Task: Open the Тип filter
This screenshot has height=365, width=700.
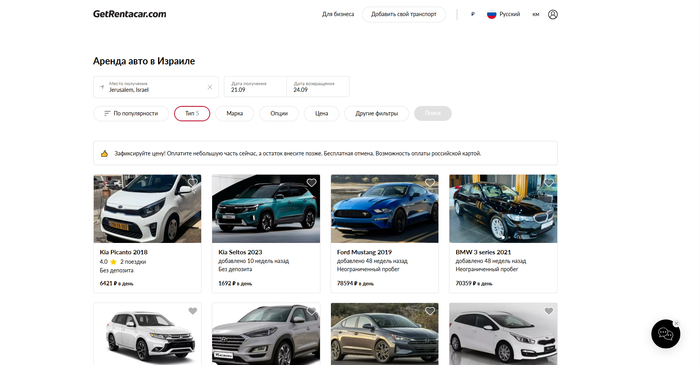Action: (192, 113)
